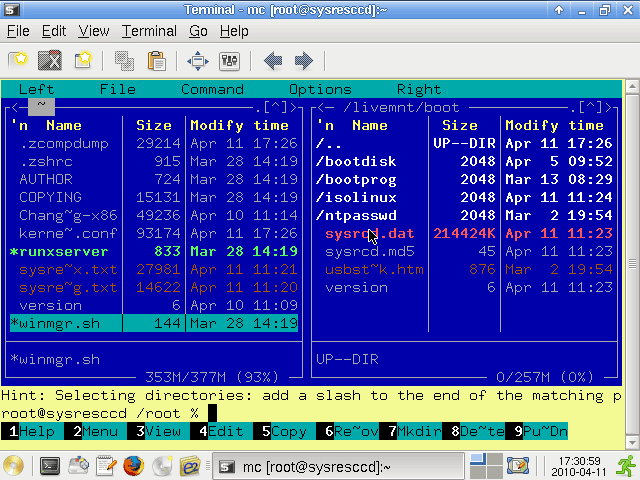Click the paste clipboard toolbar icon

pos(157,61)
